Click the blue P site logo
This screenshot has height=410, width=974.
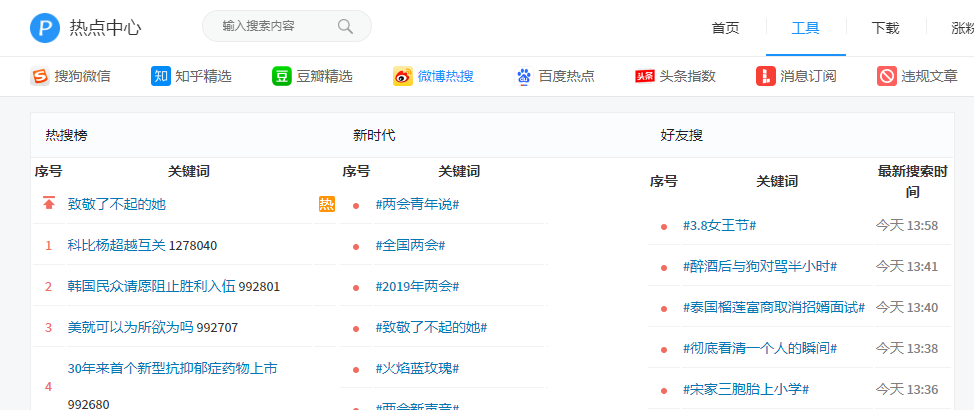(x=45, y=27)
